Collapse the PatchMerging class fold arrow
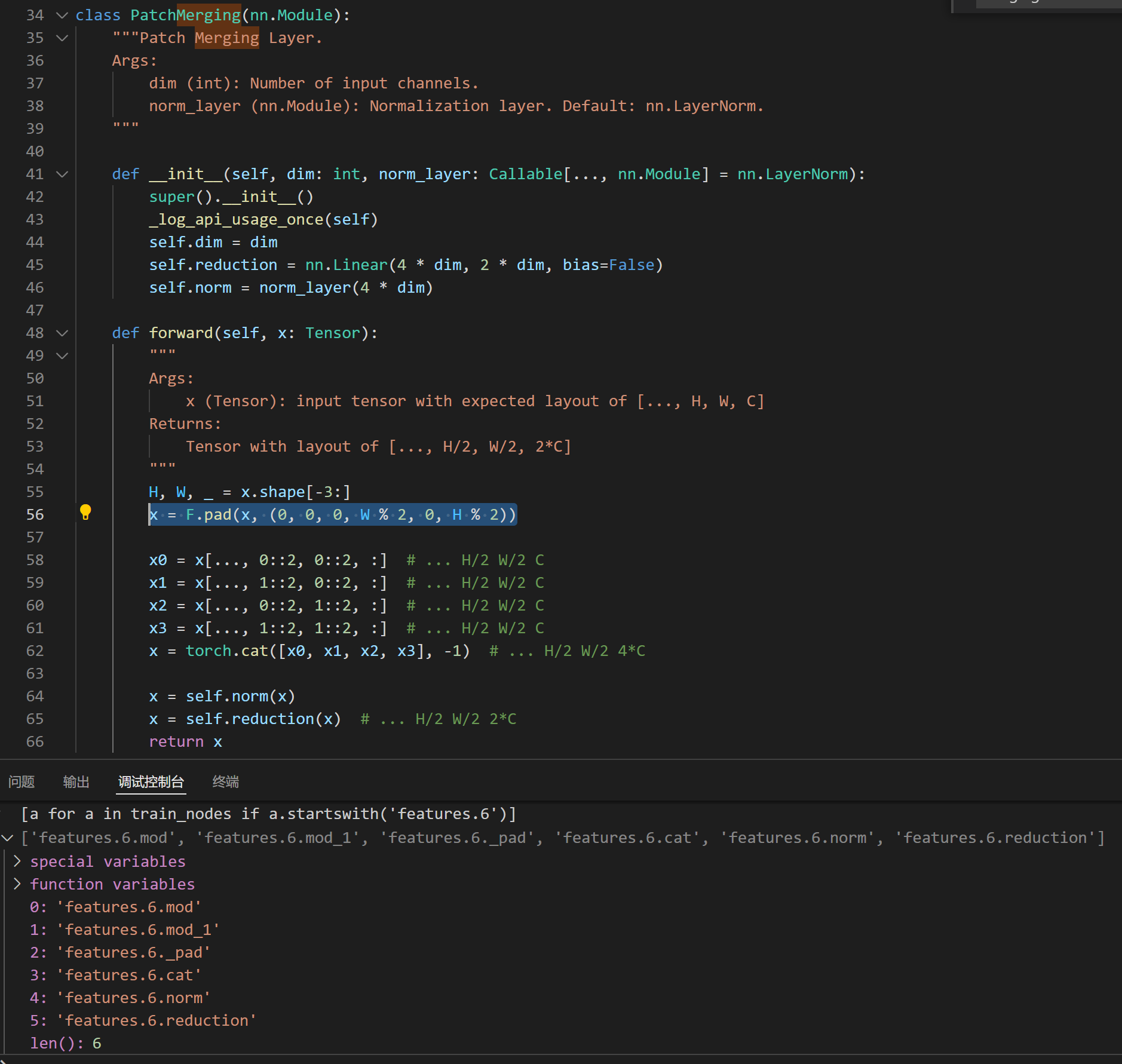 click(62, 16)
